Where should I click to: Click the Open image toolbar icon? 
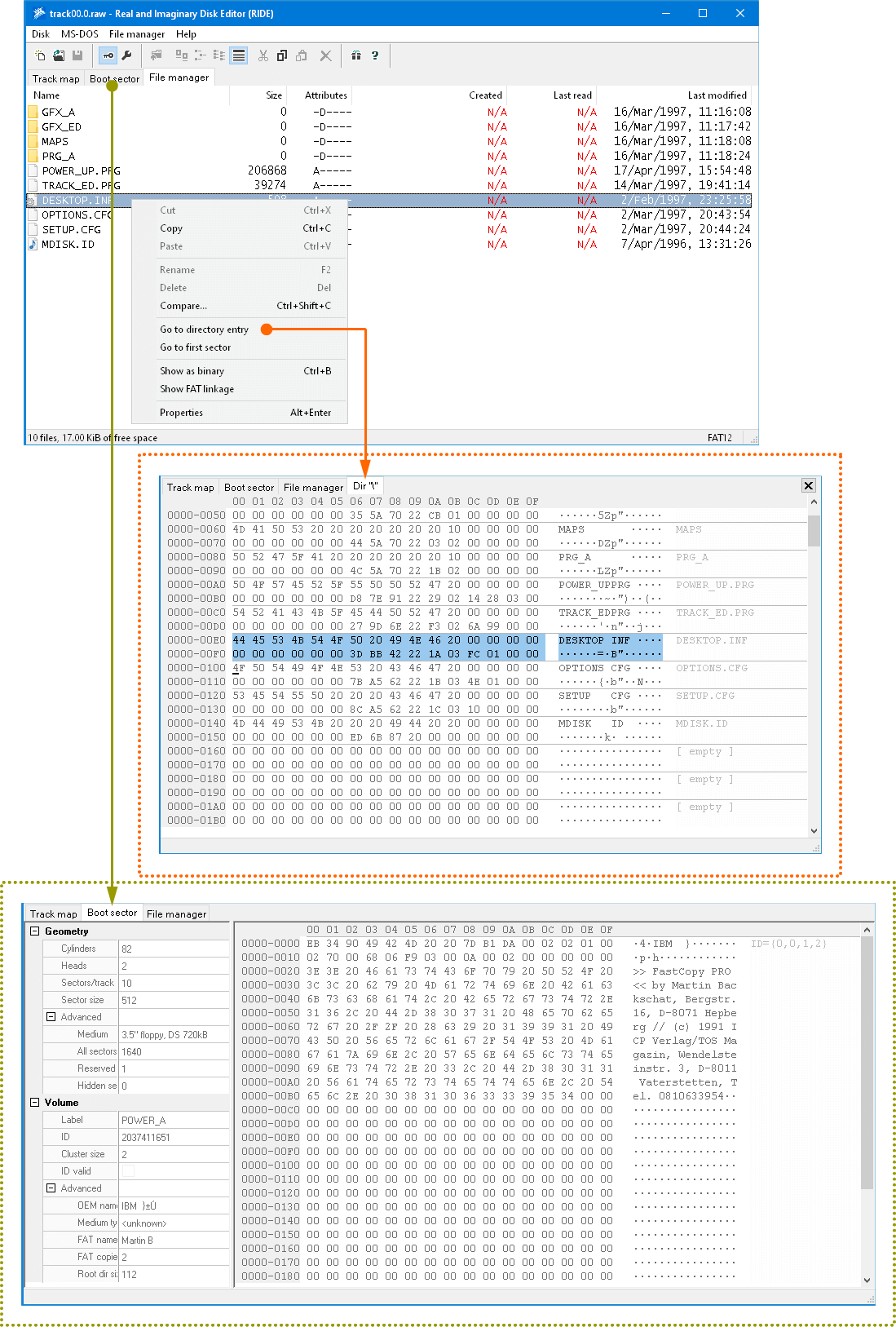pyautogui.click(x=59, y=55)
